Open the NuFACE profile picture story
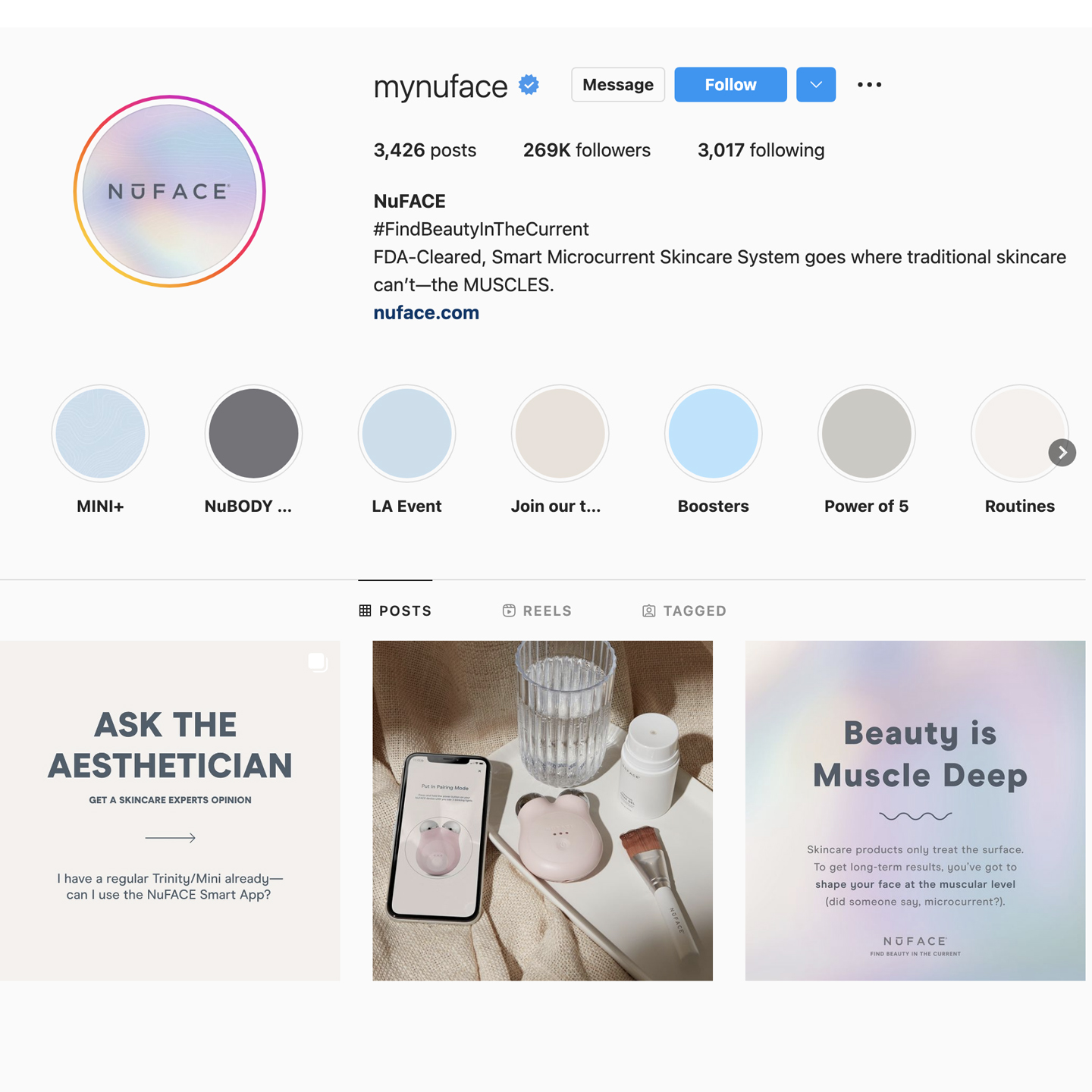1092x1092 pixels. tap(169, 191)
